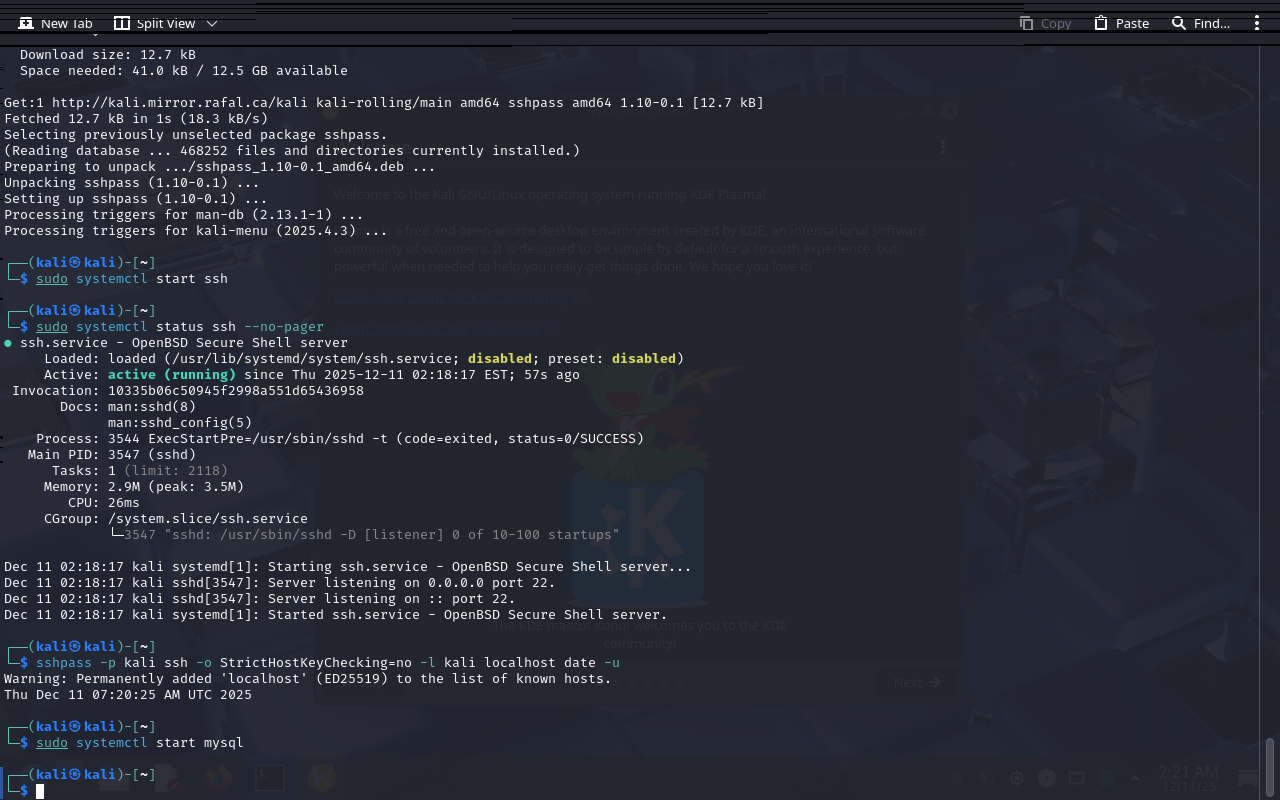Launch Firefox from the taskbar
Screen dimensions: 1280x800
click(217, 778)
